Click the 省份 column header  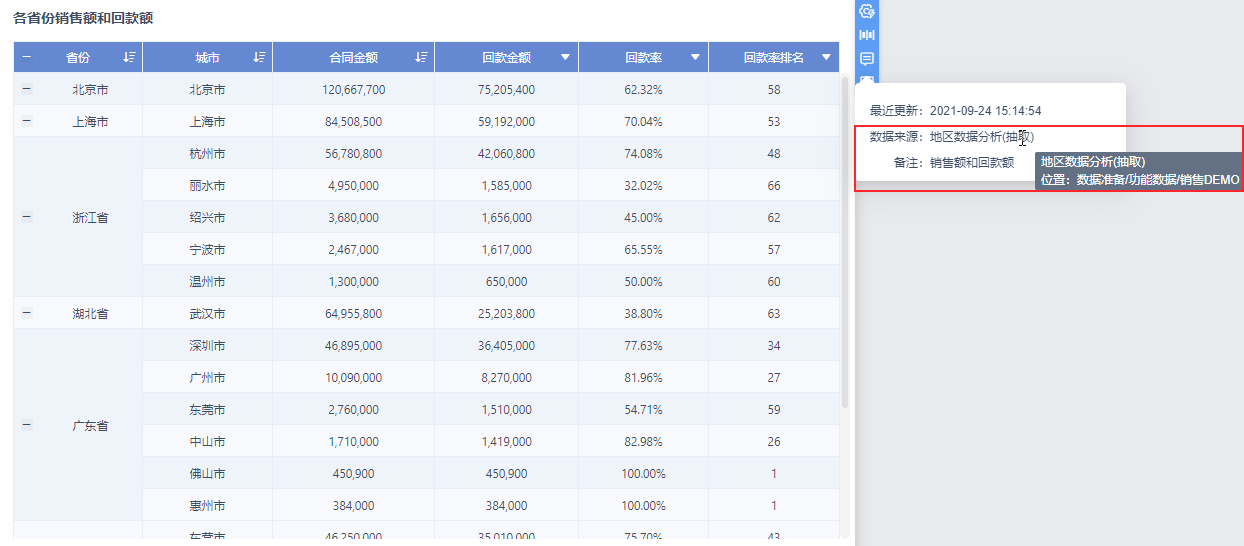[78, 57]
